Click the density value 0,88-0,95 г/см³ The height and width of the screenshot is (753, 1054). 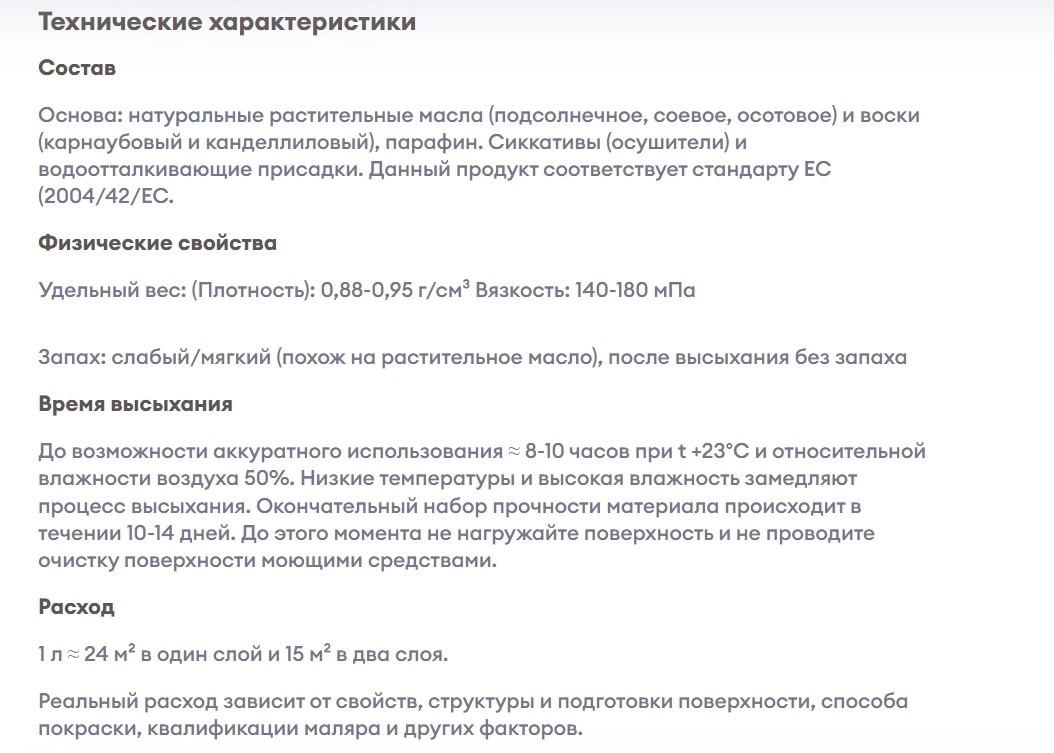coord(395,290)
